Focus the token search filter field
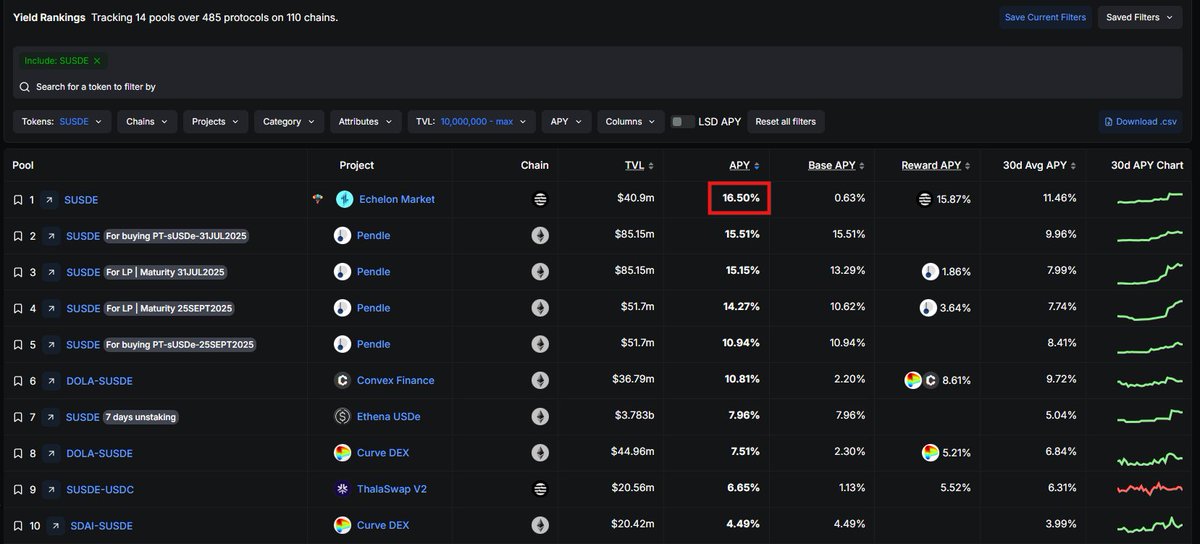This screenshot has height=544, width=1200. pyautogui.click(x=600, y=87)
